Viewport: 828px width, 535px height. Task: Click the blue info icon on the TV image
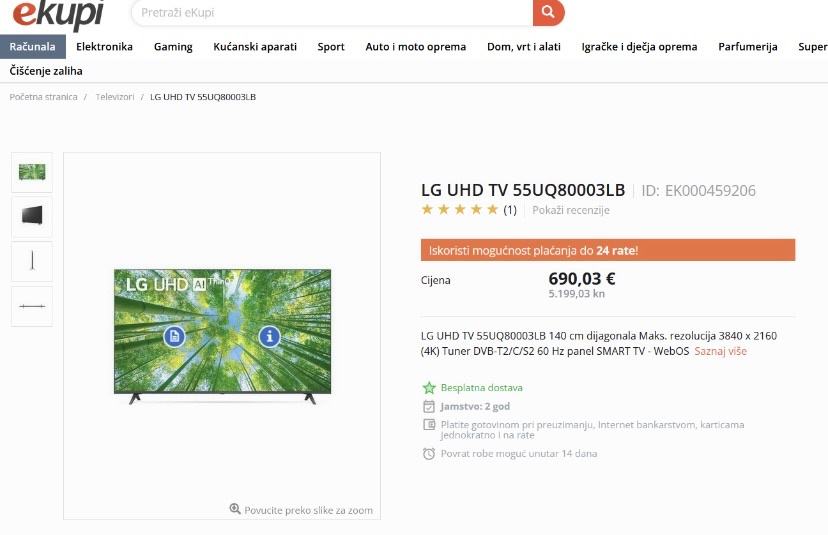click(x=269, y=336)
